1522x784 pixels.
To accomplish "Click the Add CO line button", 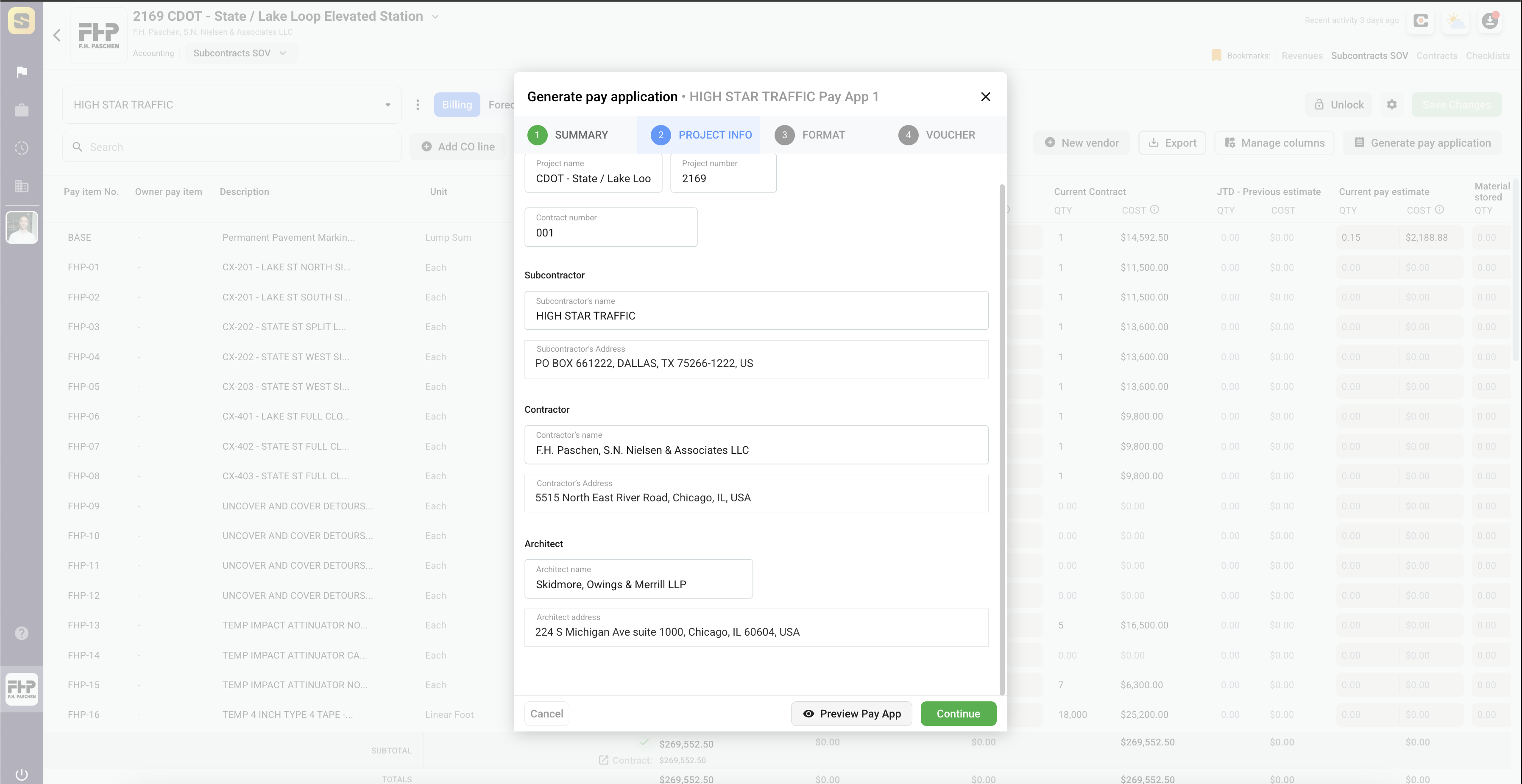I will tap(458, 147).
